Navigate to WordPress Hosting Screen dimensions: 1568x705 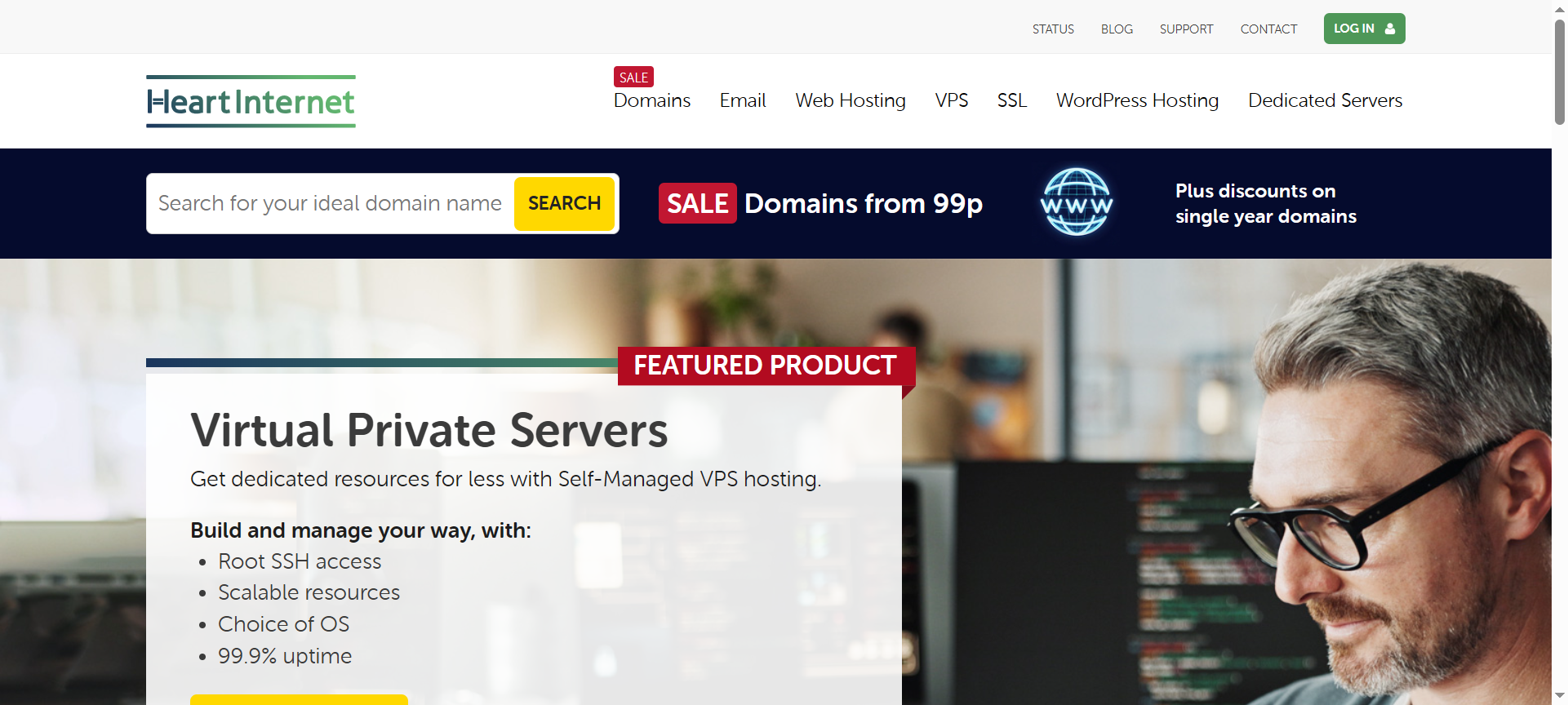[x=1137, y=100]
